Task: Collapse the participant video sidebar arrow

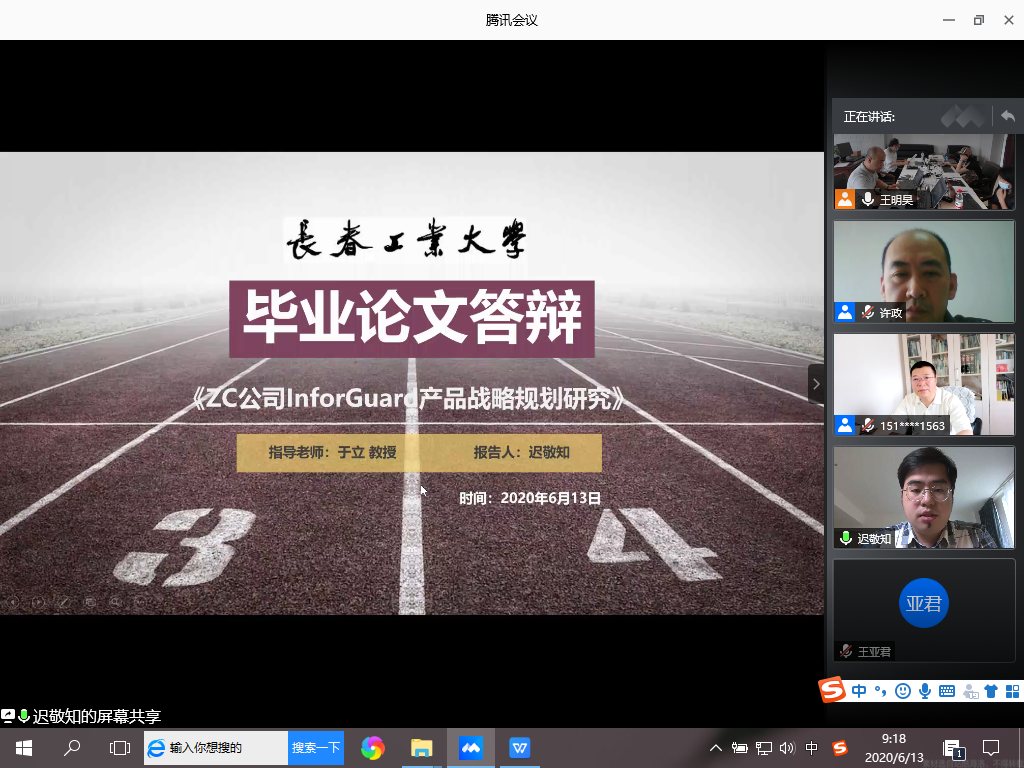Action: tap(816, 384)
